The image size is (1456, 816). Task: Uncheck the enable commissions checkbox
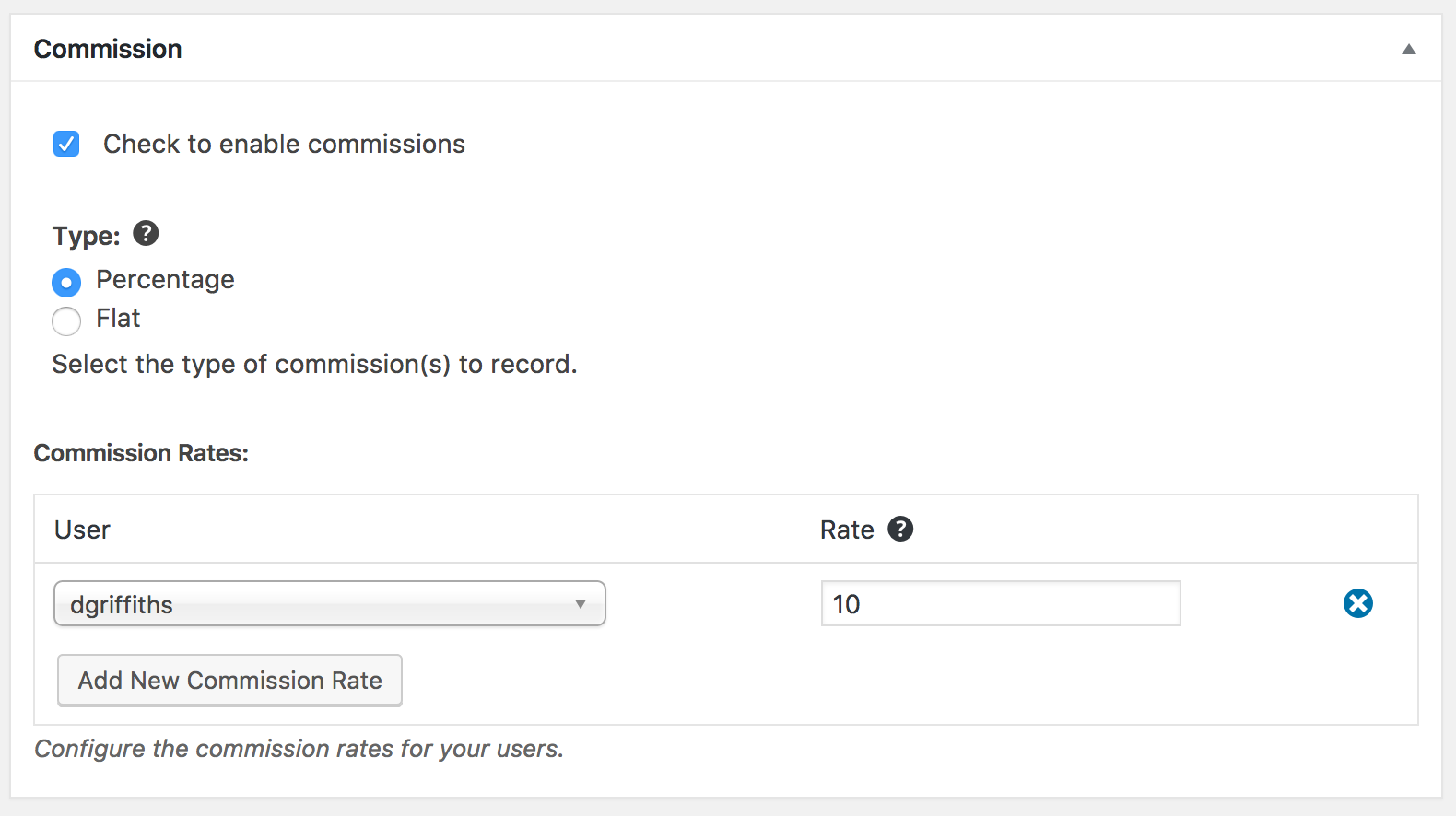tap(66, 144)
